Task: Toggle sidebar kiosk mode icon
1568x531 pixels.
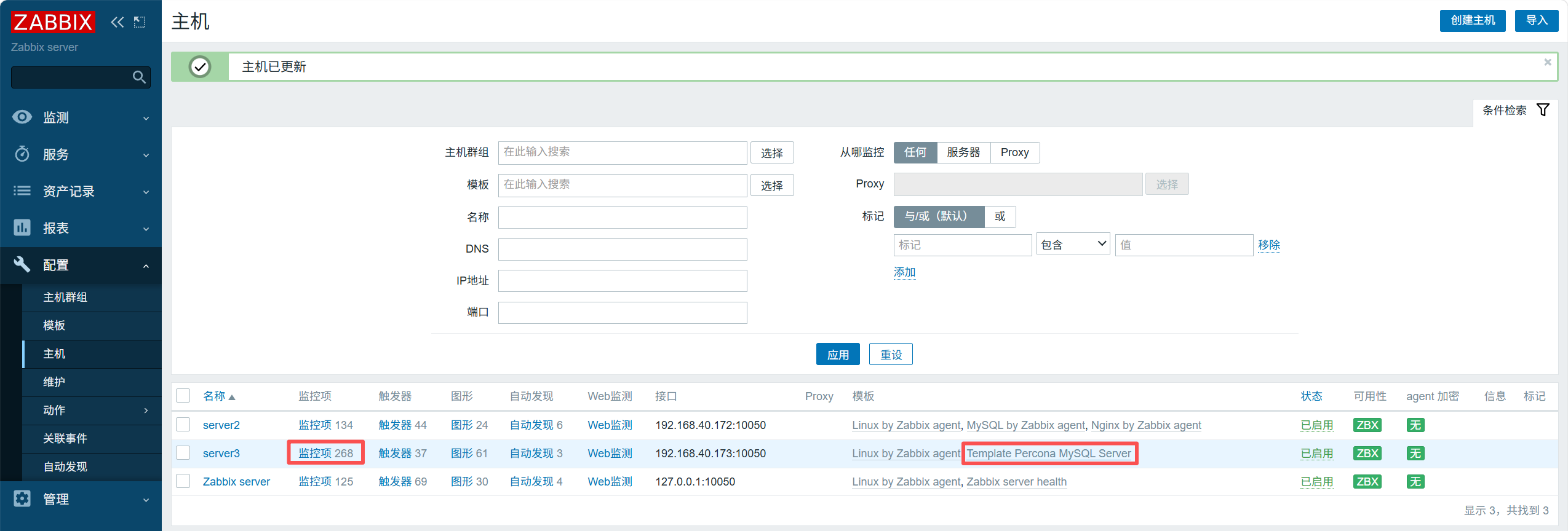Action: tap(140, 22)
